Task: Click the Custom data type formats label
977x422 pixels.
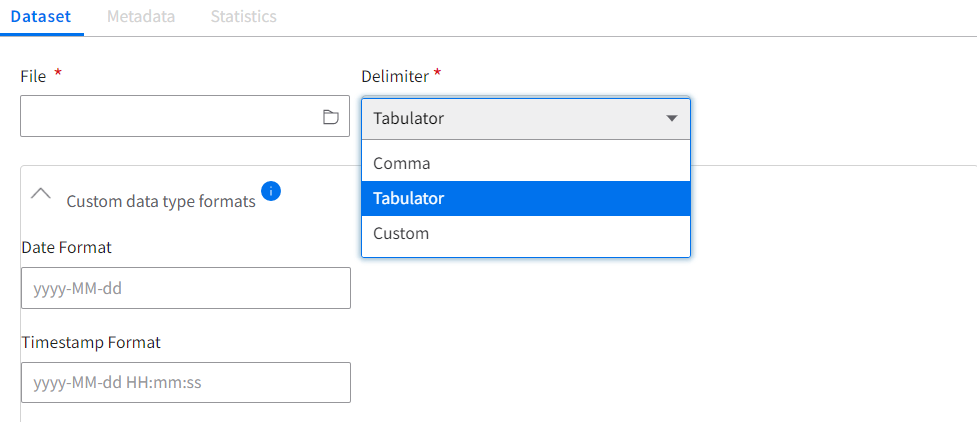Action: coord(161,201)
